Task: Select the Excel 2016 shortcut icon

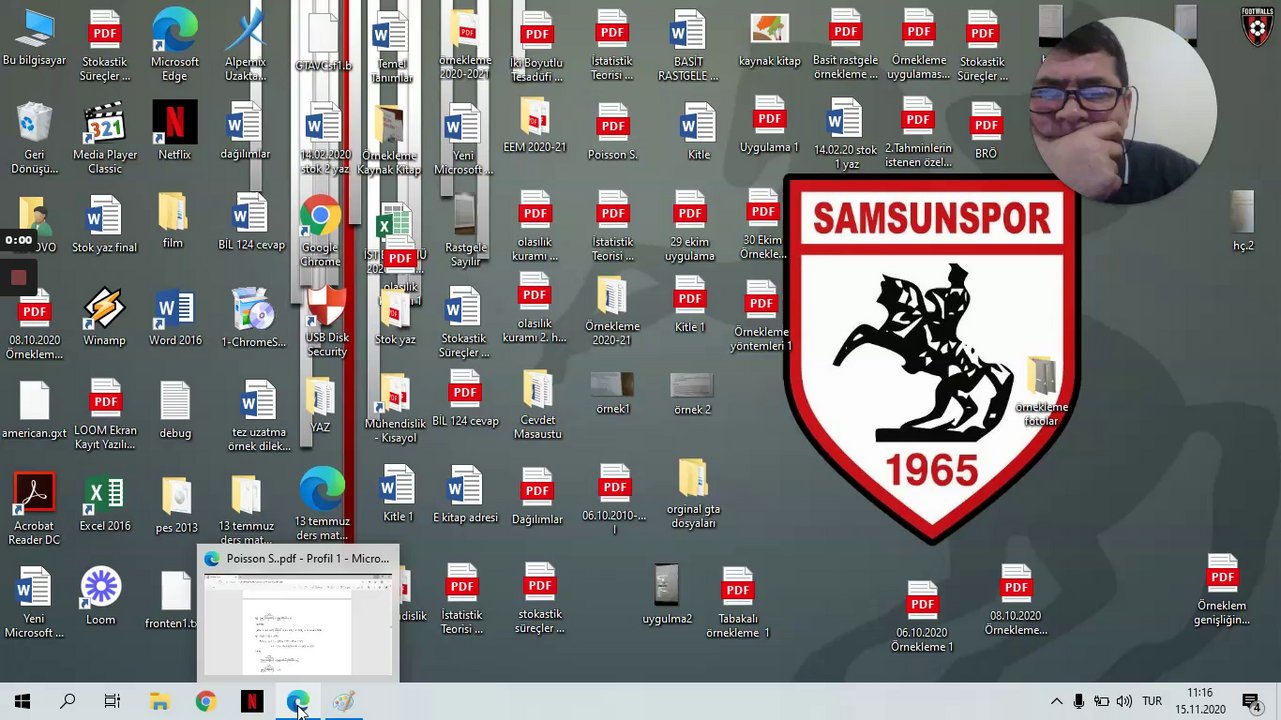Action: [x=105, y=503]
